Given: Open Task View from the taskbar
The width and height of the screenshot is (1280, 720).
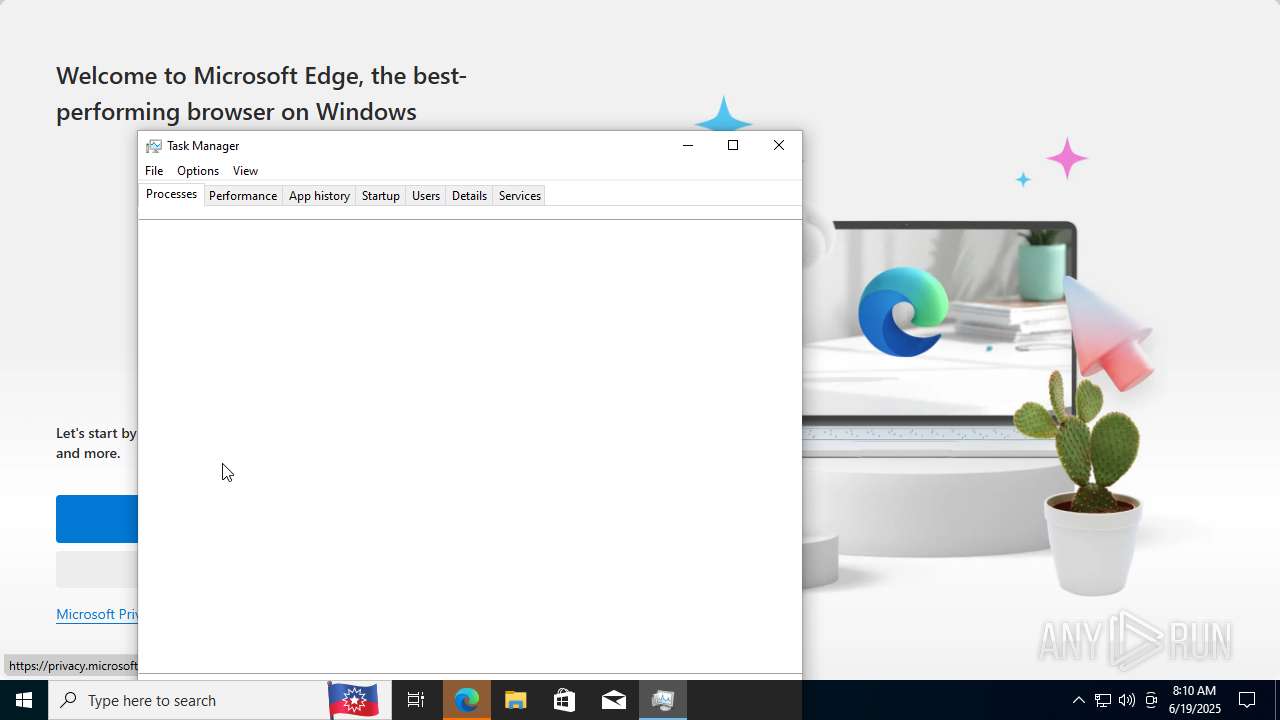Looking at the screenshot, I should click(416, 700).
